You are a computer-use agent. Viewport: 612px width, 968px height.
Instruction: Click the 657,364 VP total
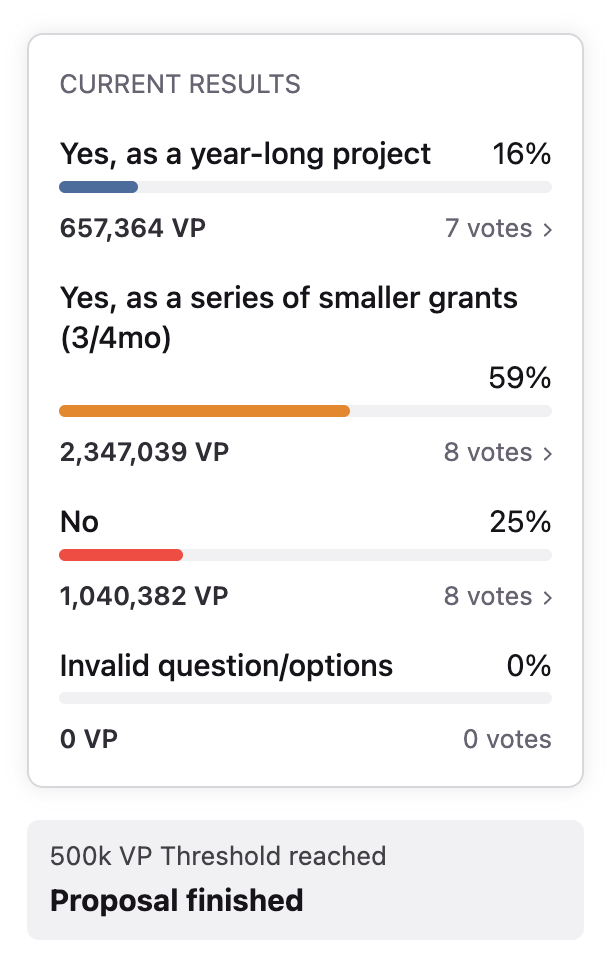point(133,229)
